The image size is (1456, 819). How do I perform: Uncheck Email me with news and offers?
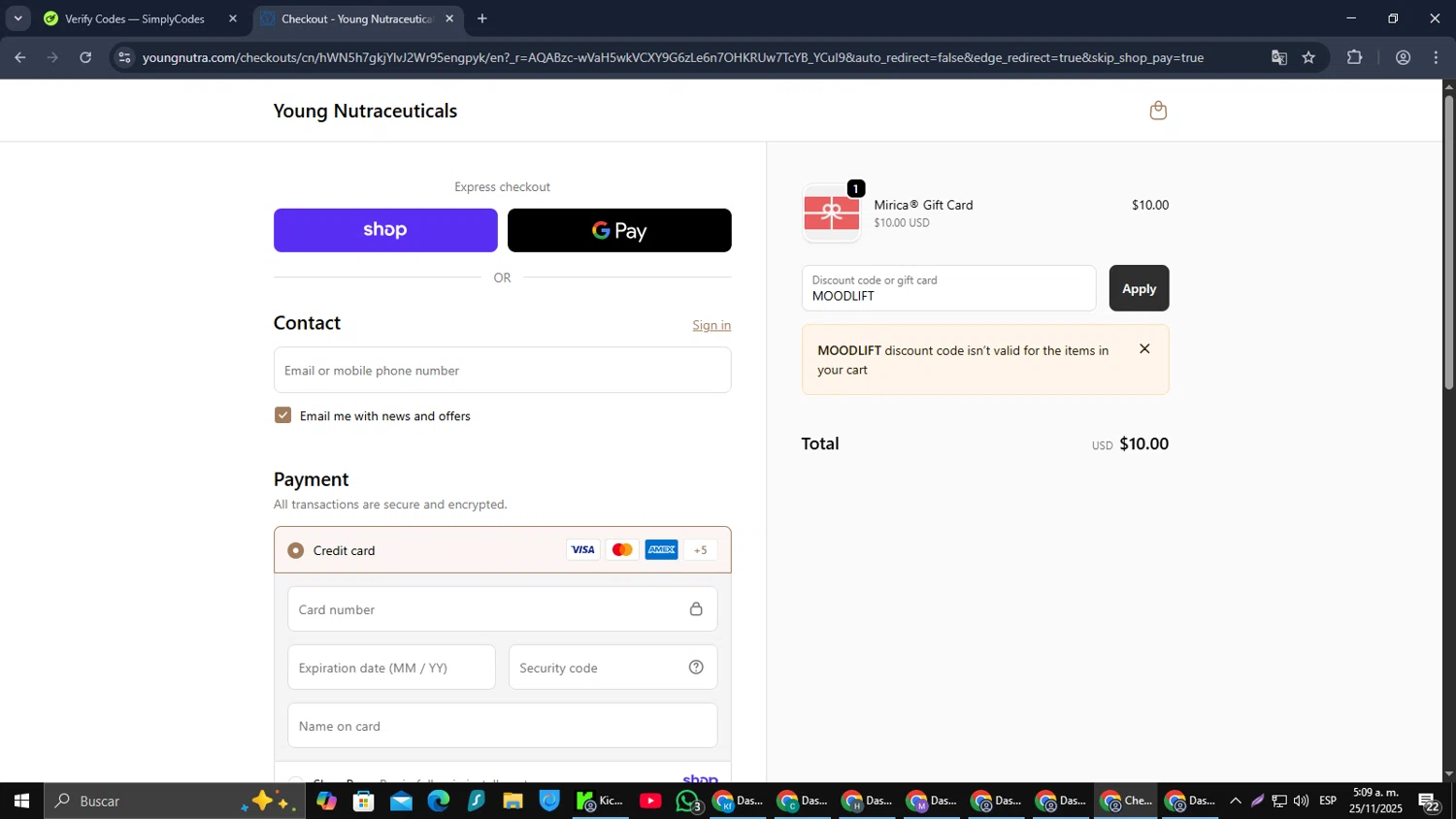tap(282, 415)
